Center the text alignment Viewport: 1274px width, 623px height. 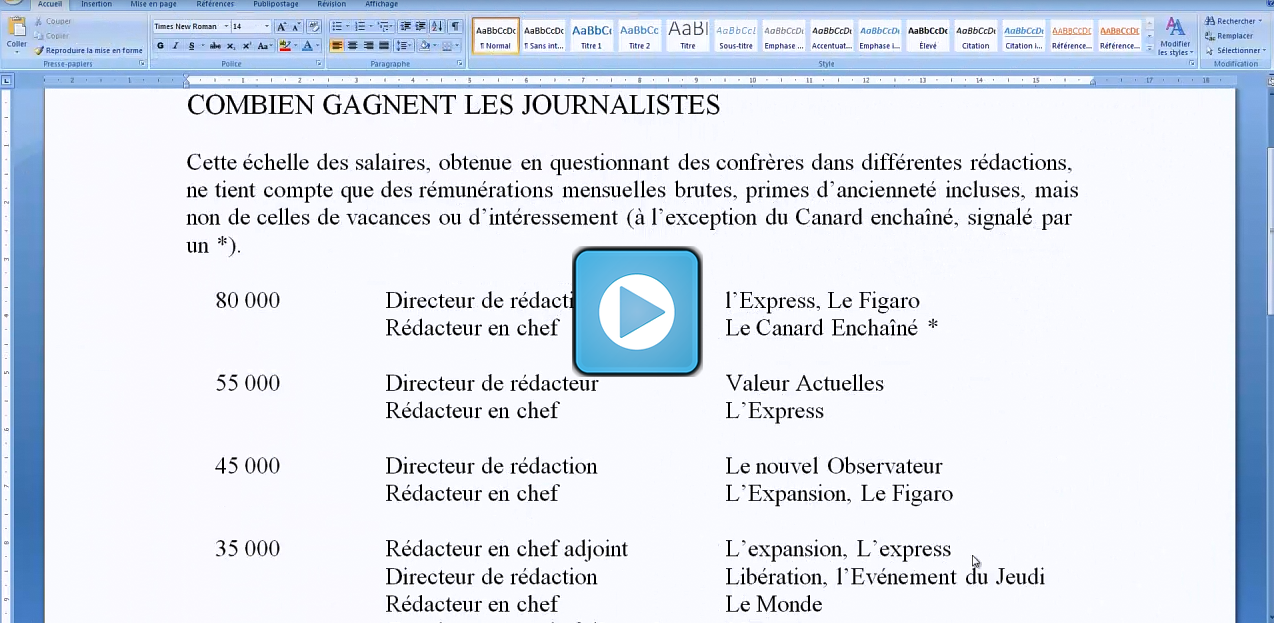pos(352,46)
